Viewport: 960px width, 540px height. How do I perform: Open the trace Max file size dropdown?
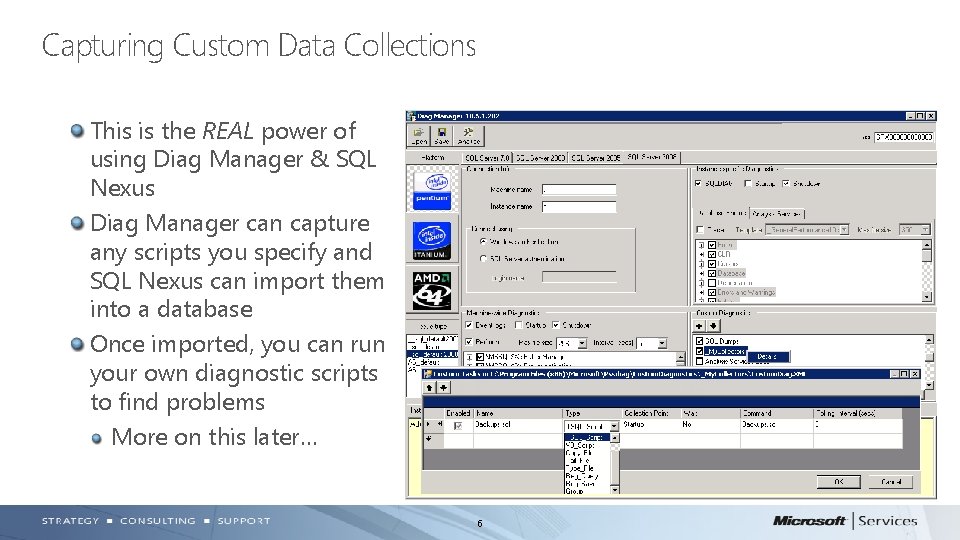coord(925,230)
